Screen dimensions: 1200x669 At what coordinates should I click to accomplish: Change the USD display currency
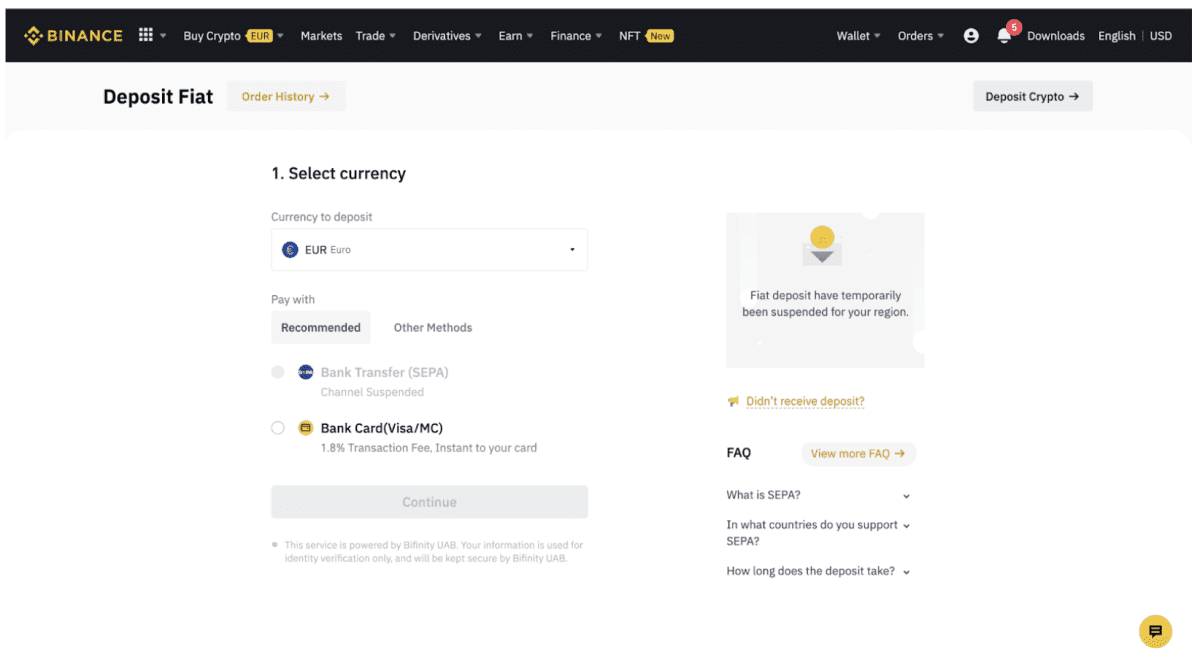pos(1160,35)
